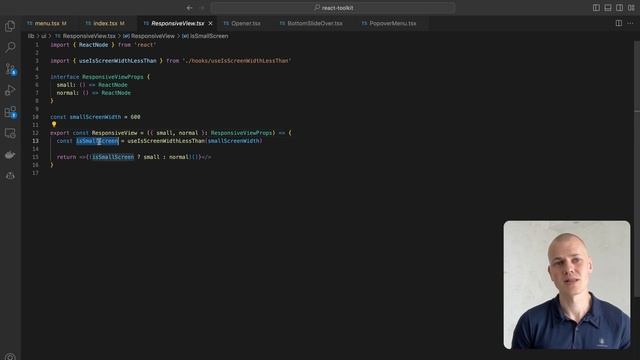Click line number 13 in the gutter
640x360 pixels.
tap(36, 141)
